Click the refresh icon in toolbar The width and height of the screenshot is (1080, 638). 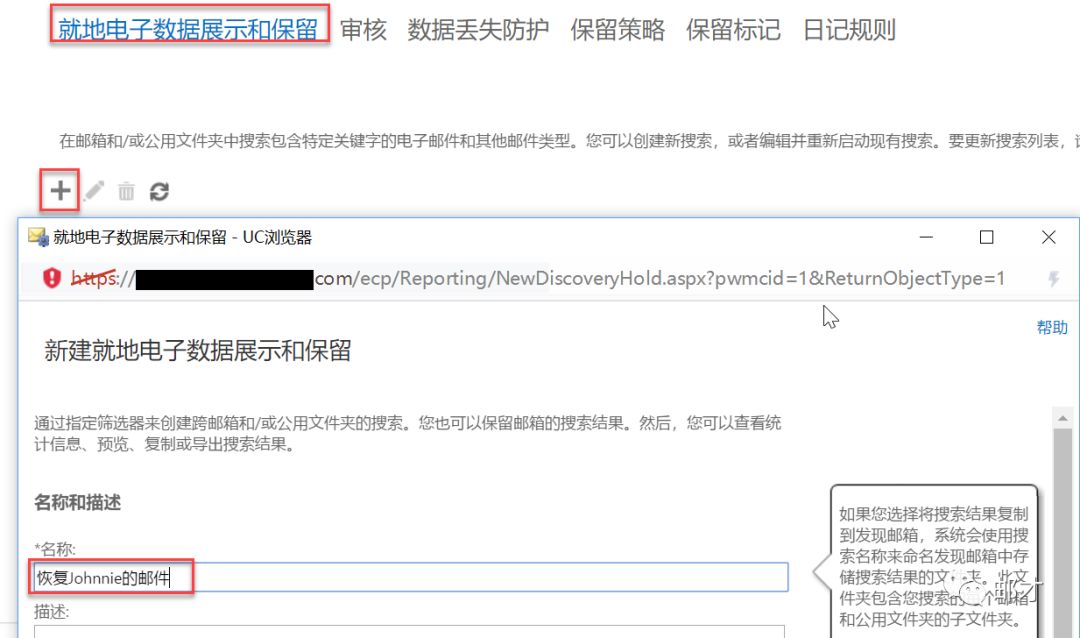[x=158, y=191]
